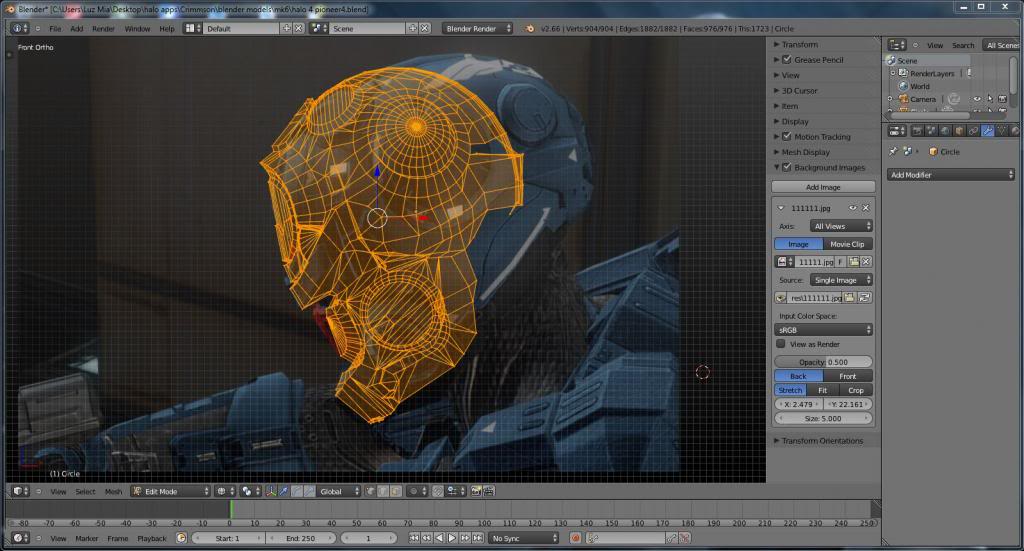The image size is (1024, 551).
Task: Open the Mesh menu in viewport header
Action: point(113,491)
